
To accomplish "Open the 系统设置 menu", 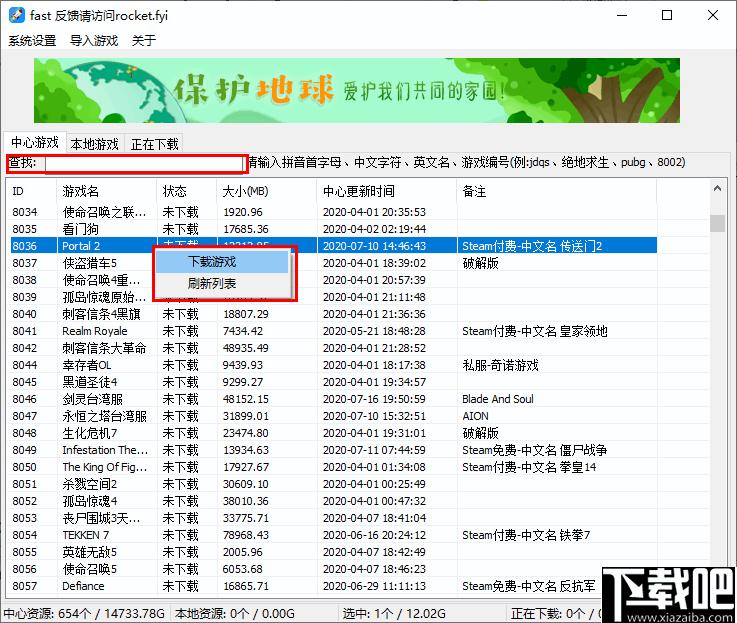I will (x=32, y=40).
